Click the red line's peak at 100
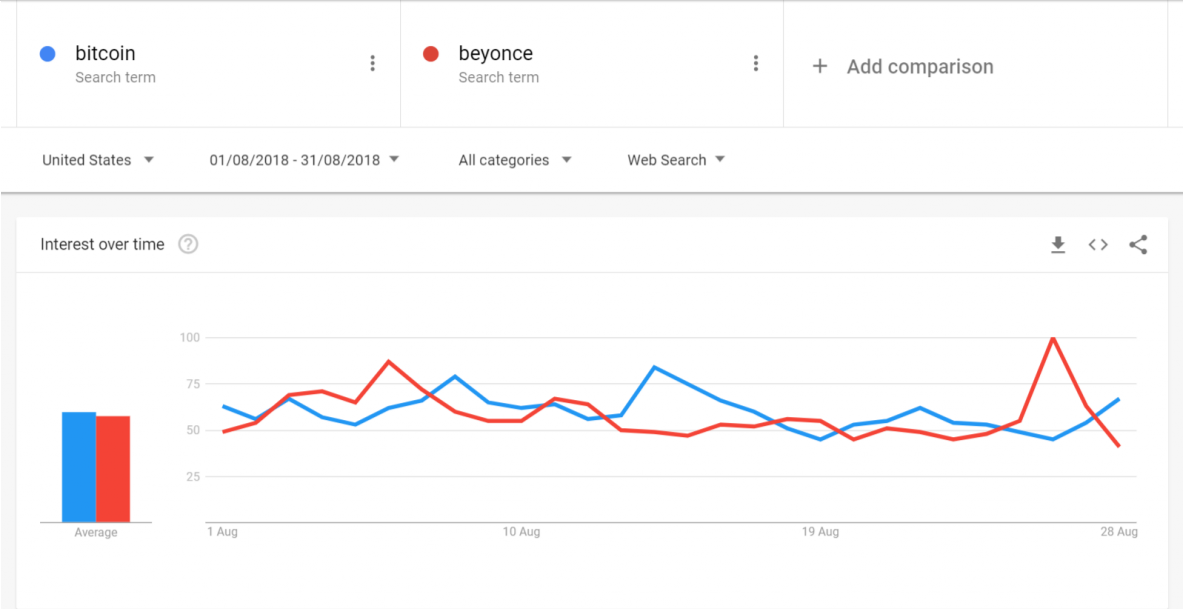This screenshot has width=1183, height=609. (x=1053, y=338)
